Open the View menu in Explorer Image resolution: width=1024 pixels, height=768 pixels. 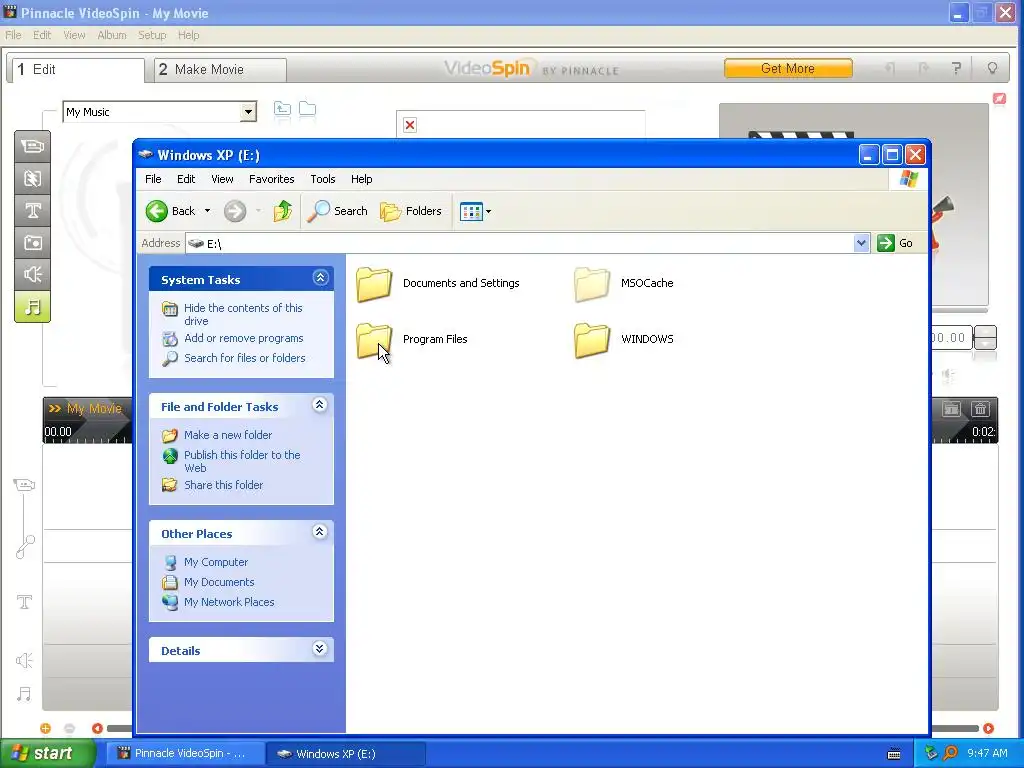tap(222, 179)
